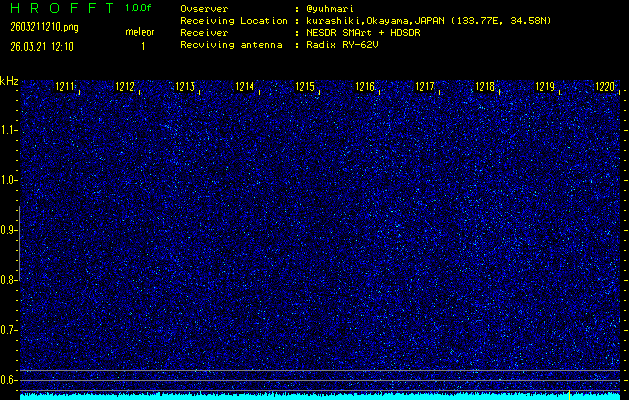Click the 0.7 kHz frequency label
The height and width of the screenshot is (400, 629).
[x=6, y=330]
